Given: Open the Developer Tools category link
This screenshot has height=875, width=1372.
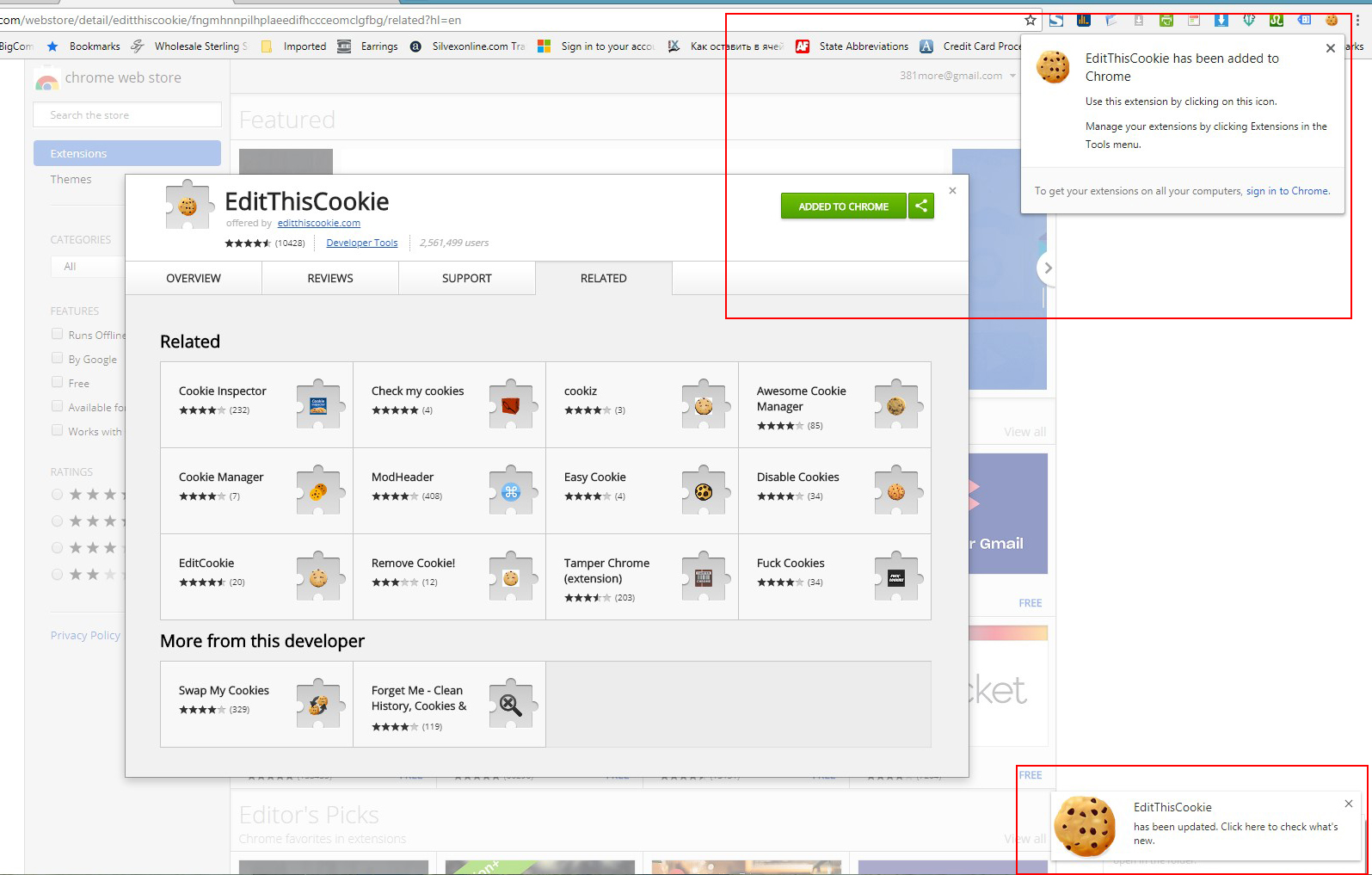Looking at the screenshot, I should pos(362,243).
